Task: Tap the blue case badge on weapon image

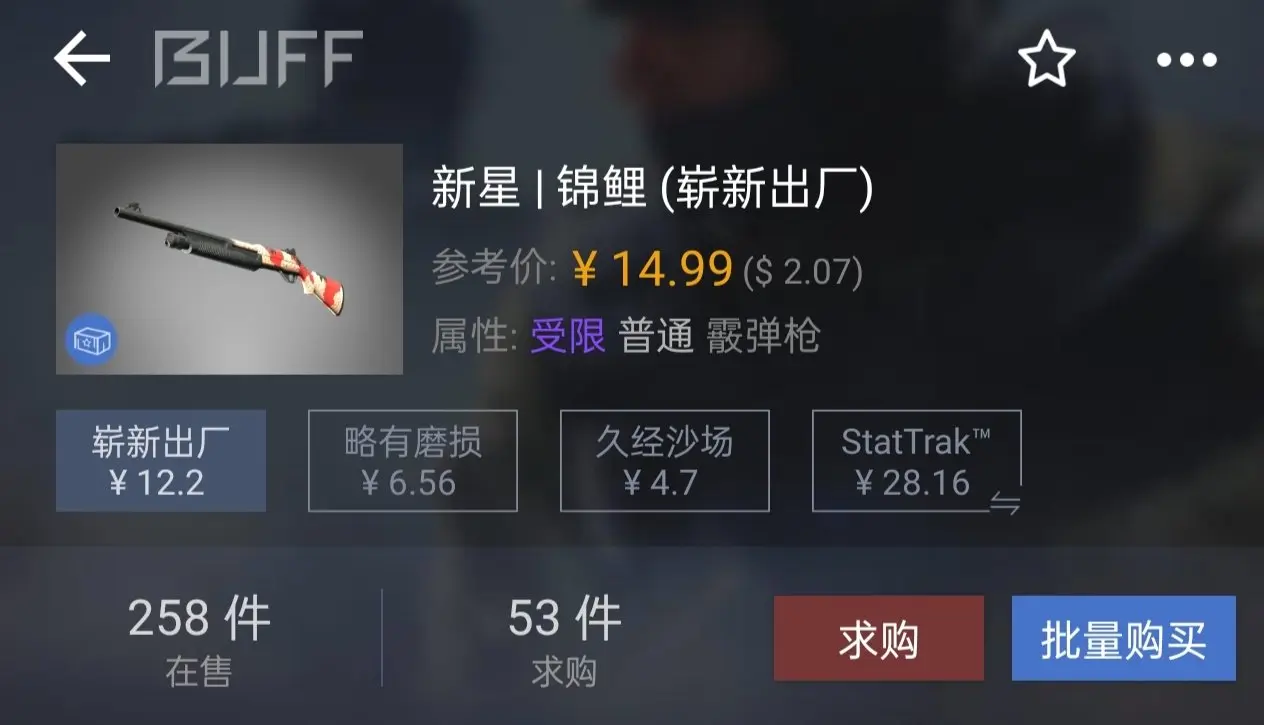Action: [x=91, y=341]
